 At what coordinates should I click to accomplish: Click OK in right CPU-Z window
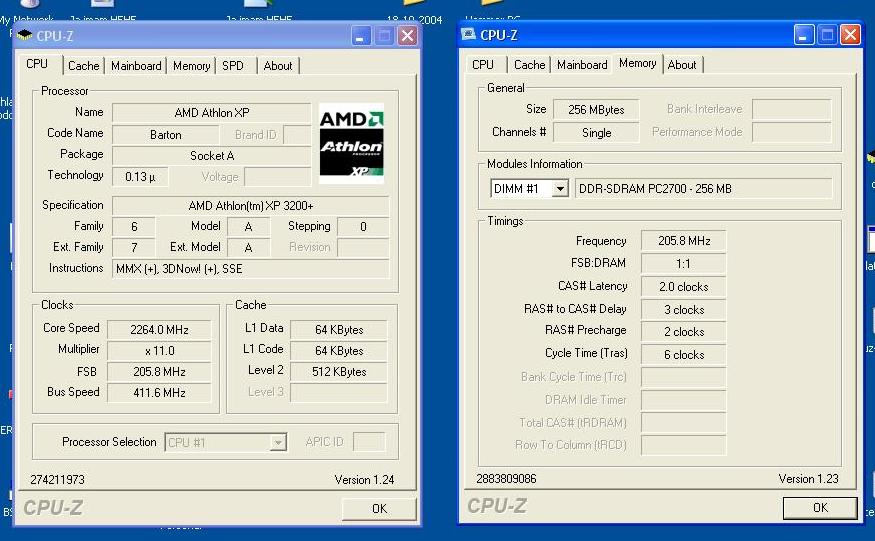(820, 508)
